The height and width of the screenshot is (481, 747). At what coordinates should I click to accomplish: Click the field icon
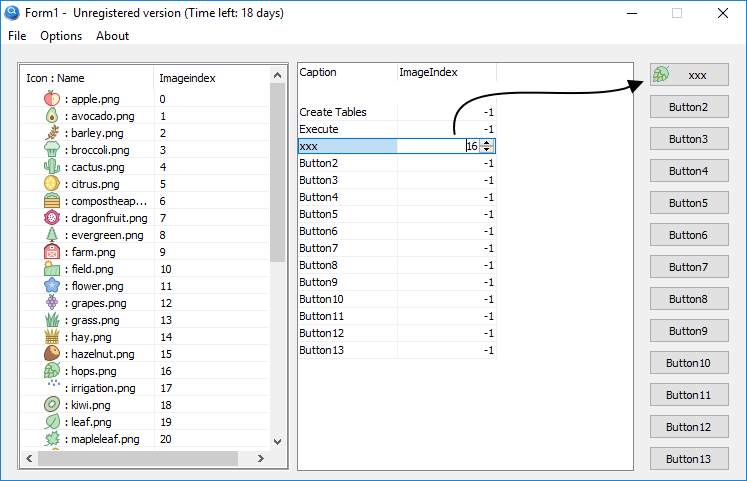(52, 269)
